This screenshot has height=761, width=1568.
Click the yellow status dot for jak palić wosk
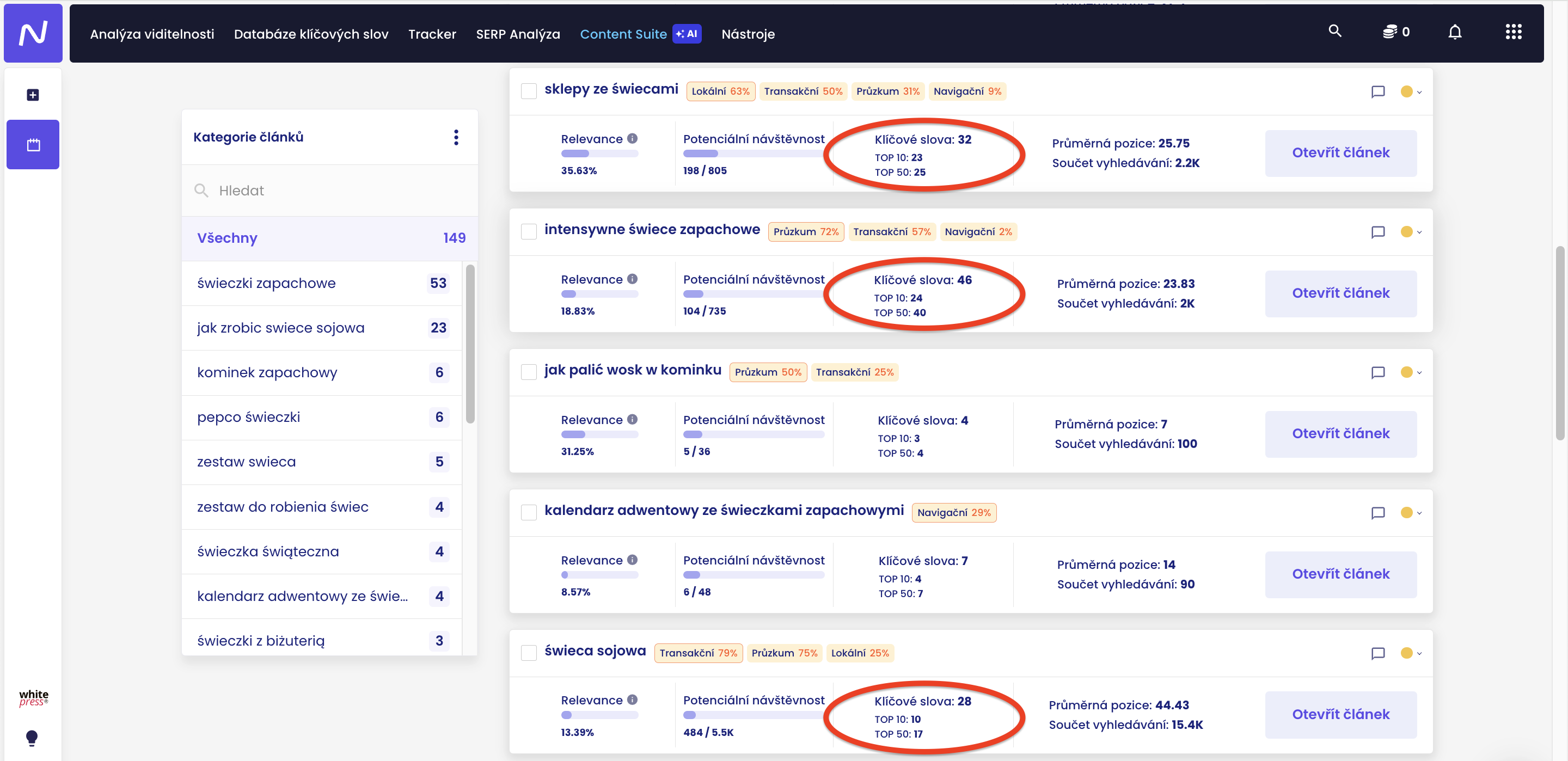coord(1406,372)
